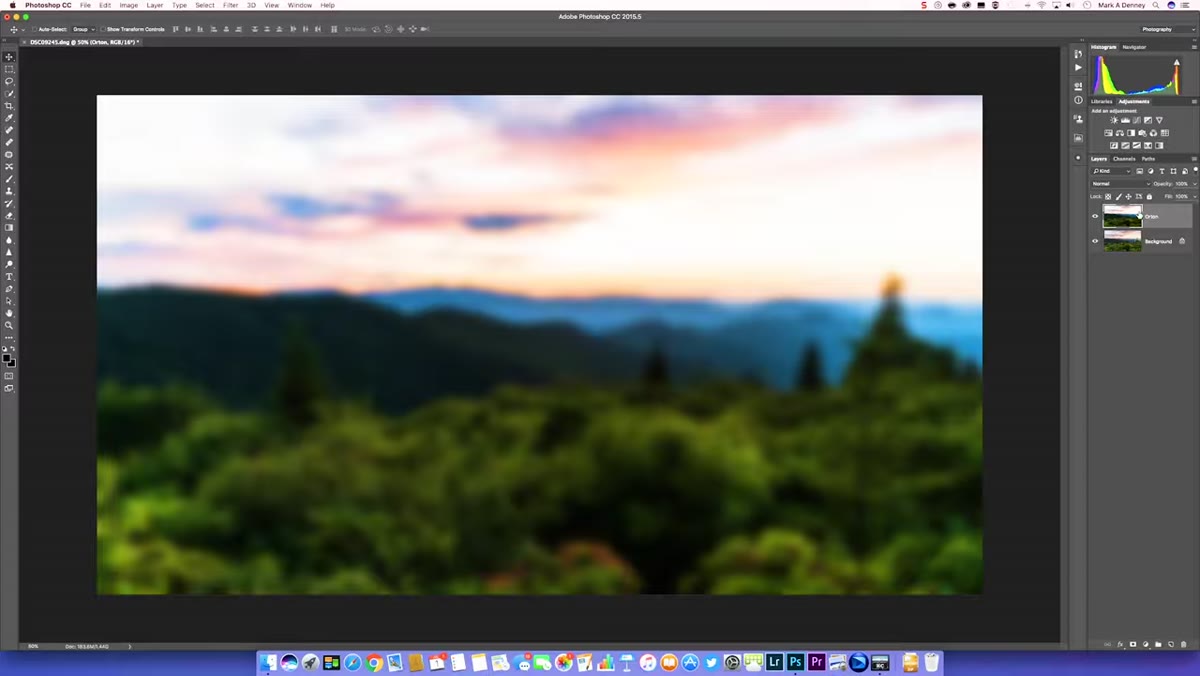Open the Image menu
This screenshot has height=676, width=1200.
[129, 5]
